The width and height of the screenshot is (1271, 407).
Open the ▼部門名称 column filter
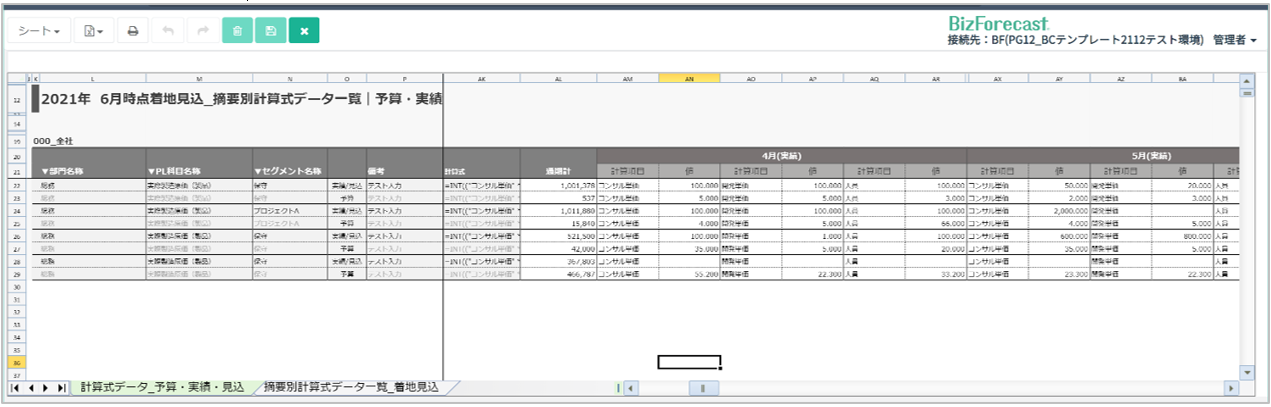[x=61, y=172]
